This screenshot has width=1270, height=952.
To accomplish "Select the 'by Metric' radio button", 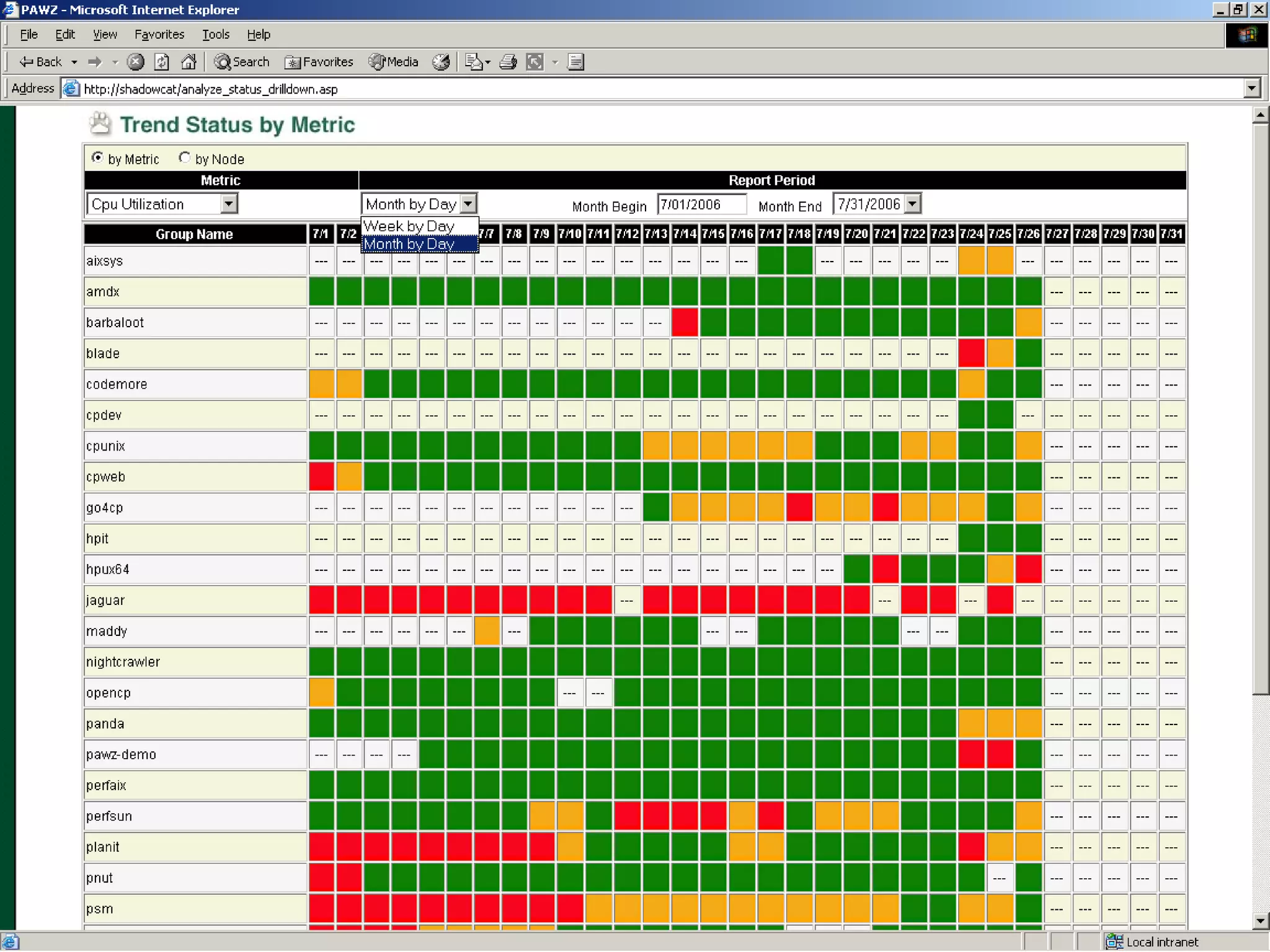I will (97, 157).
